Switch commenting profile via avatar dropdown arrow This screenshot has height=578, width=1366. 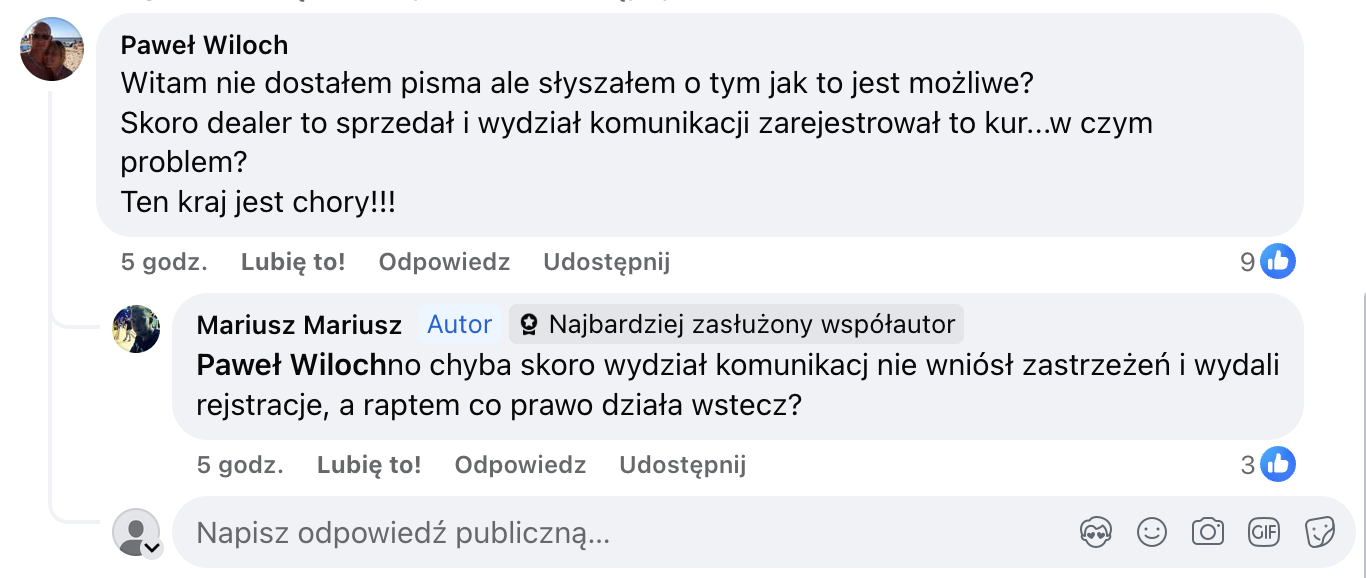pyautogui.click(x=152, y=548)
